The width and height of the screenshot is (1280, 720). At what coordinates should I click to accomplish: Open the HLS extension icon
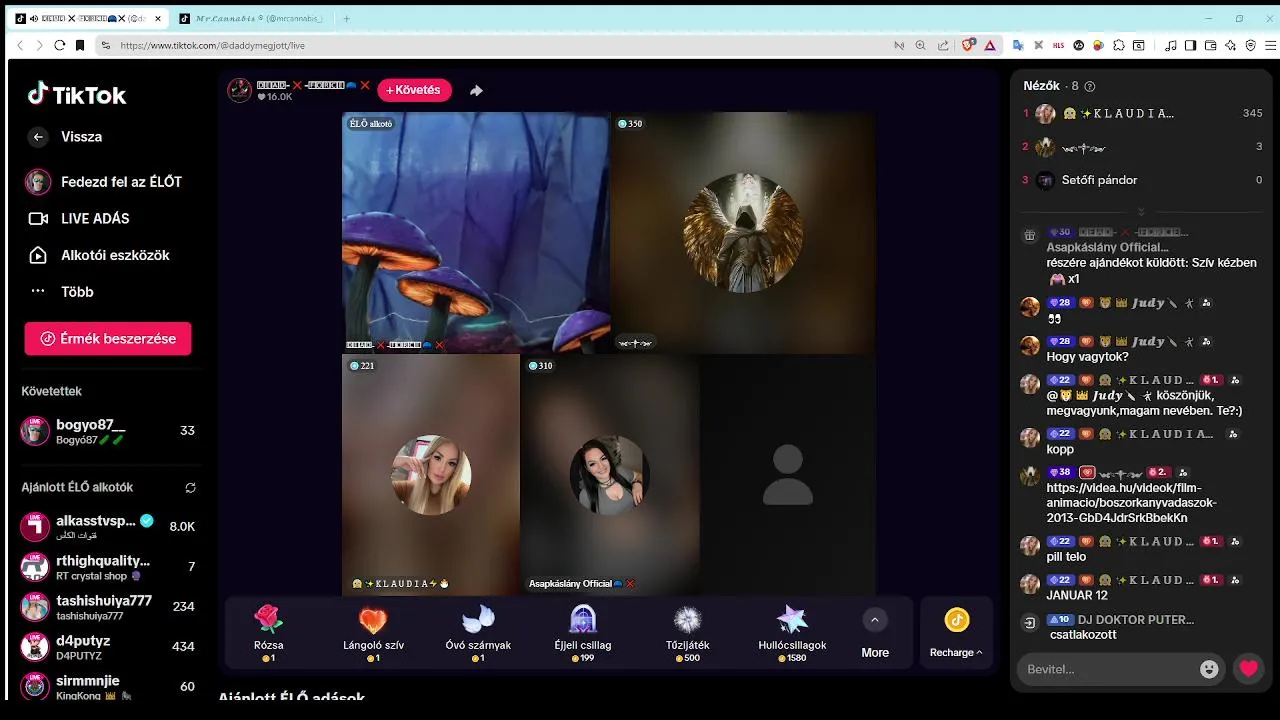click(x=1059, y=45)
